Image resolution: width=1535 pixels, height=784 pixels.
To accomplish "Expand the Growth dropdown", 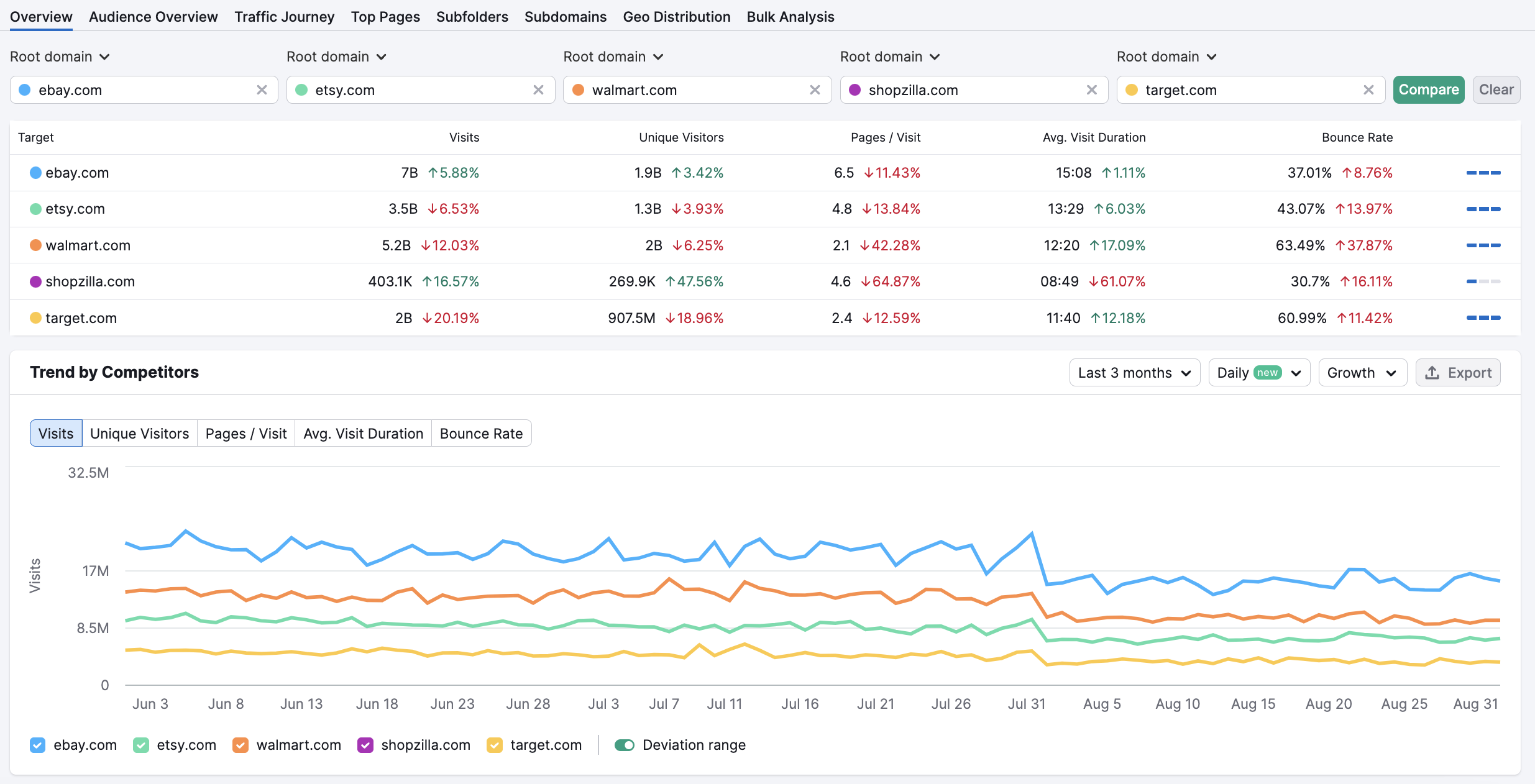I will point(1363,373).
